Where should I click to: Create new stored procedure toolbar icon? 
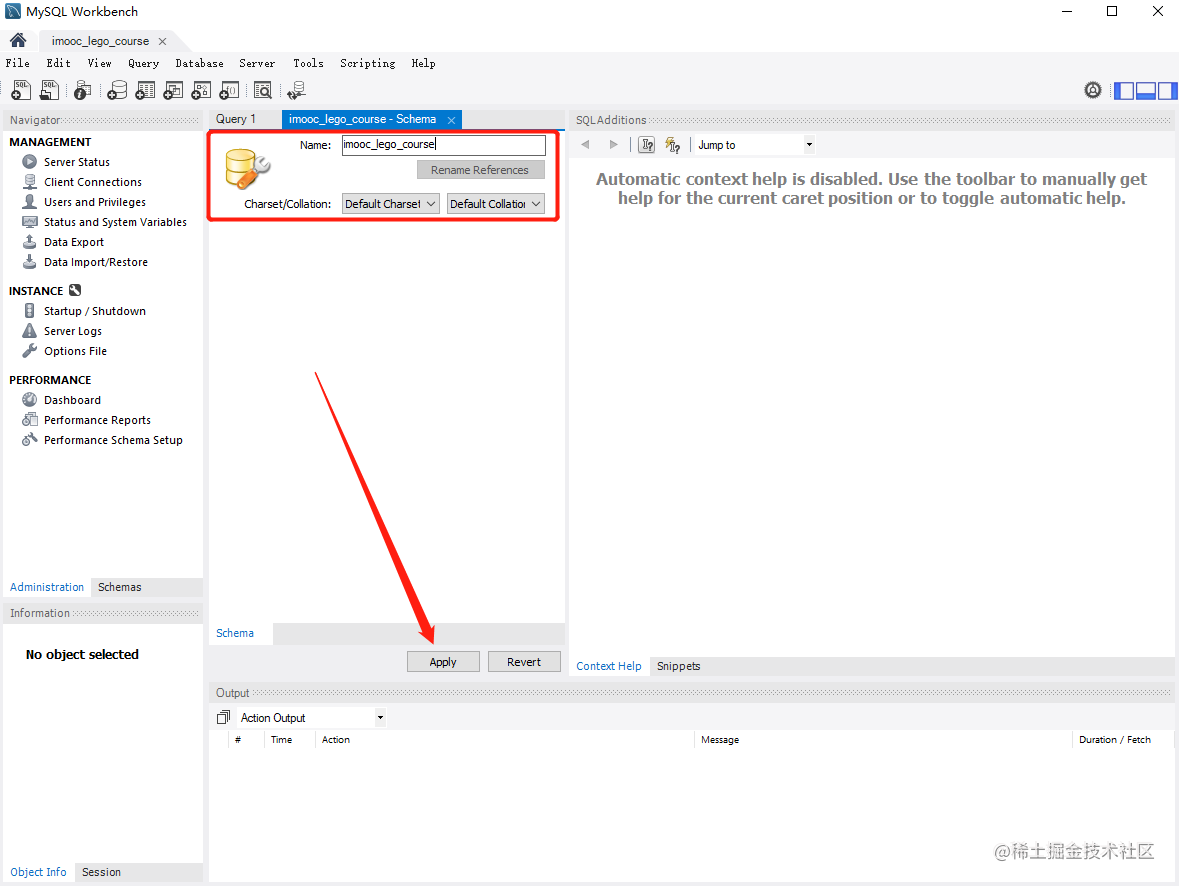click(x=201, y=90)
